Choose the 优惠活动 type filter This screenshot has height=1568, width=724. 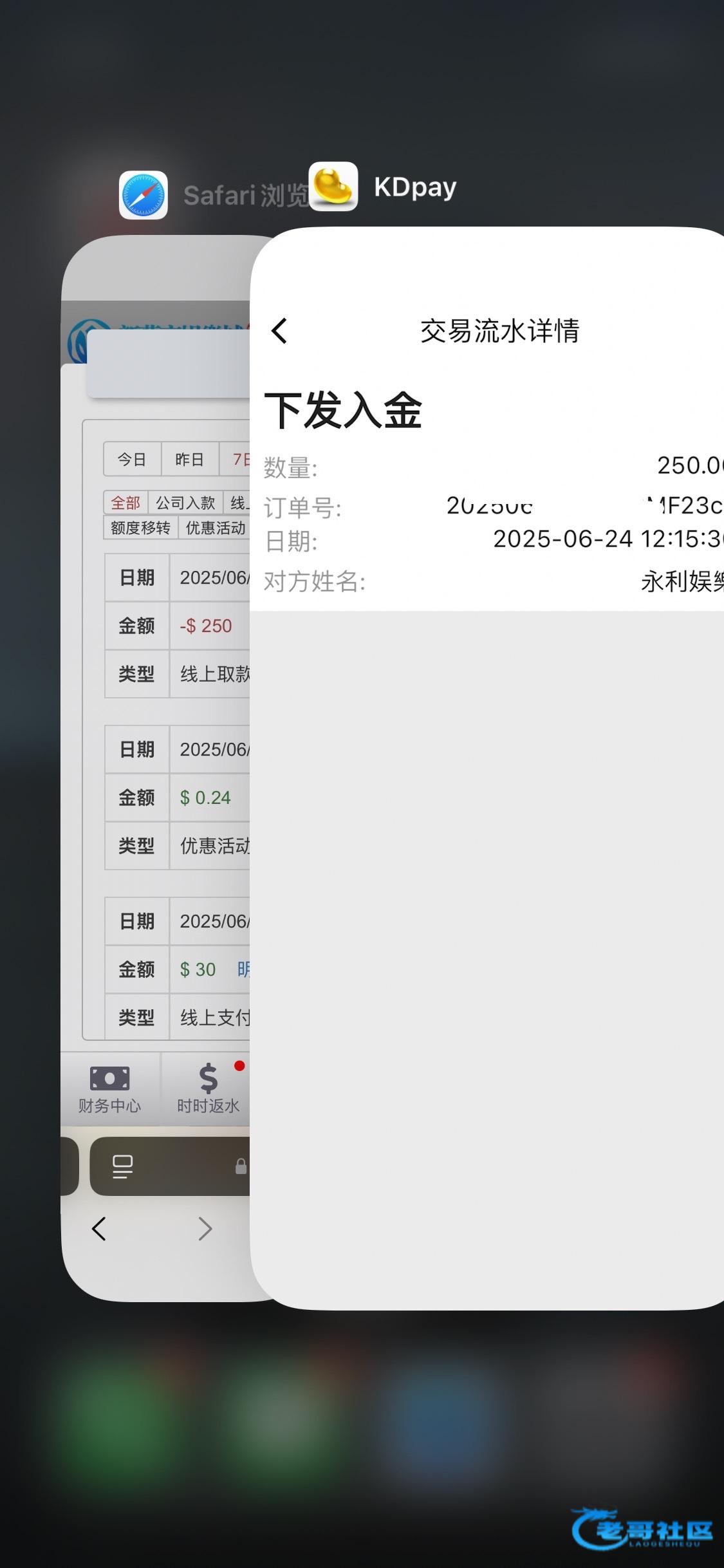pos(215,528)
